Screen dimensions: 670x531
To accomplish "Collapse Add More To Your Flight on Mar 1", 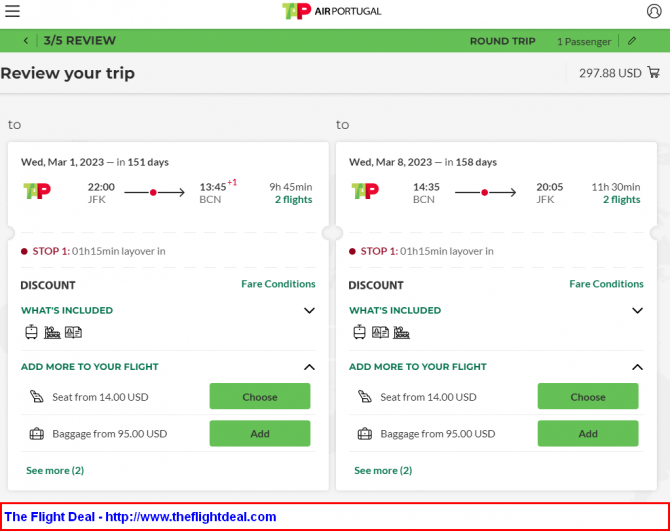I will pos(309,367).
